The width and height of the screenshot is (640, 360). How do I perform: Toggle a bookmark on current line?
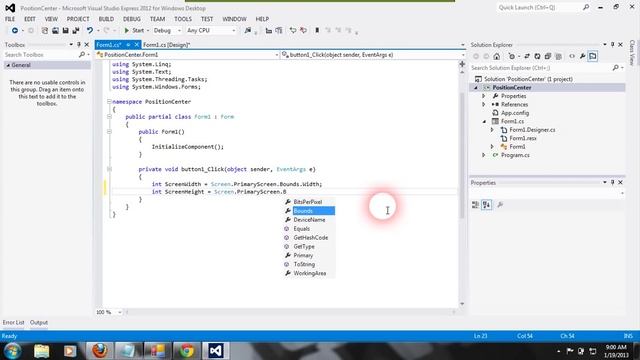pos(317,31)
